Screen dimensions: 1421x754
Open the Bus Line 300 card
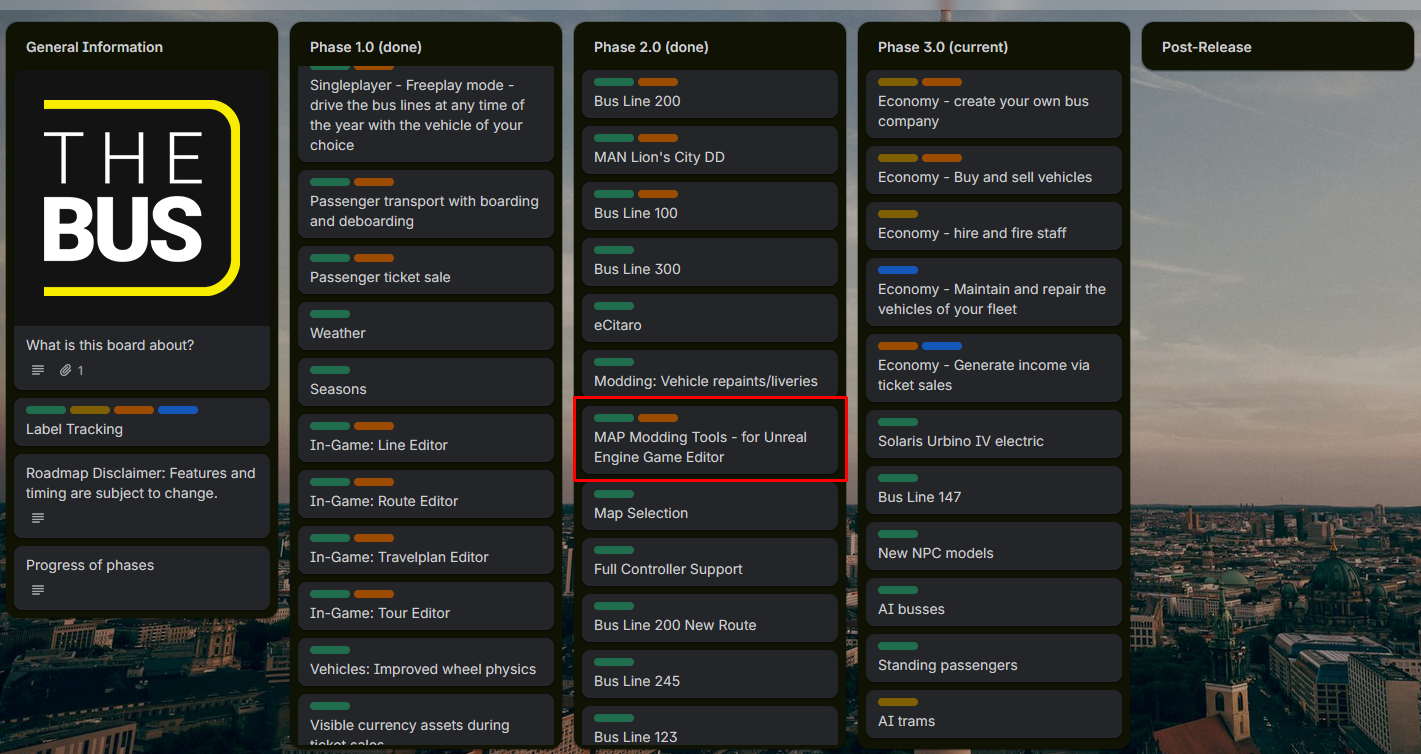coord(710,262)
